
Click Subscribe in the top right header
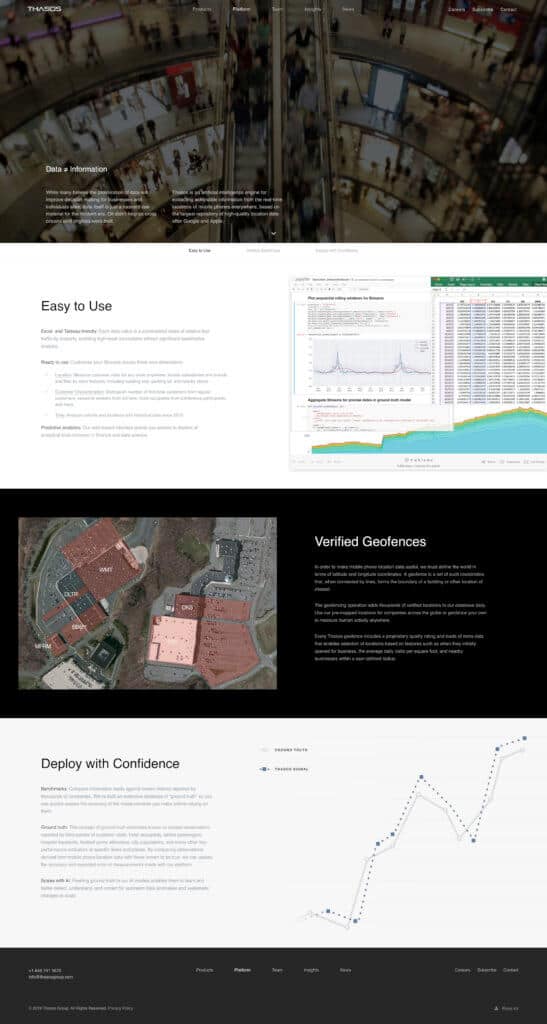(x=482, y=10)
